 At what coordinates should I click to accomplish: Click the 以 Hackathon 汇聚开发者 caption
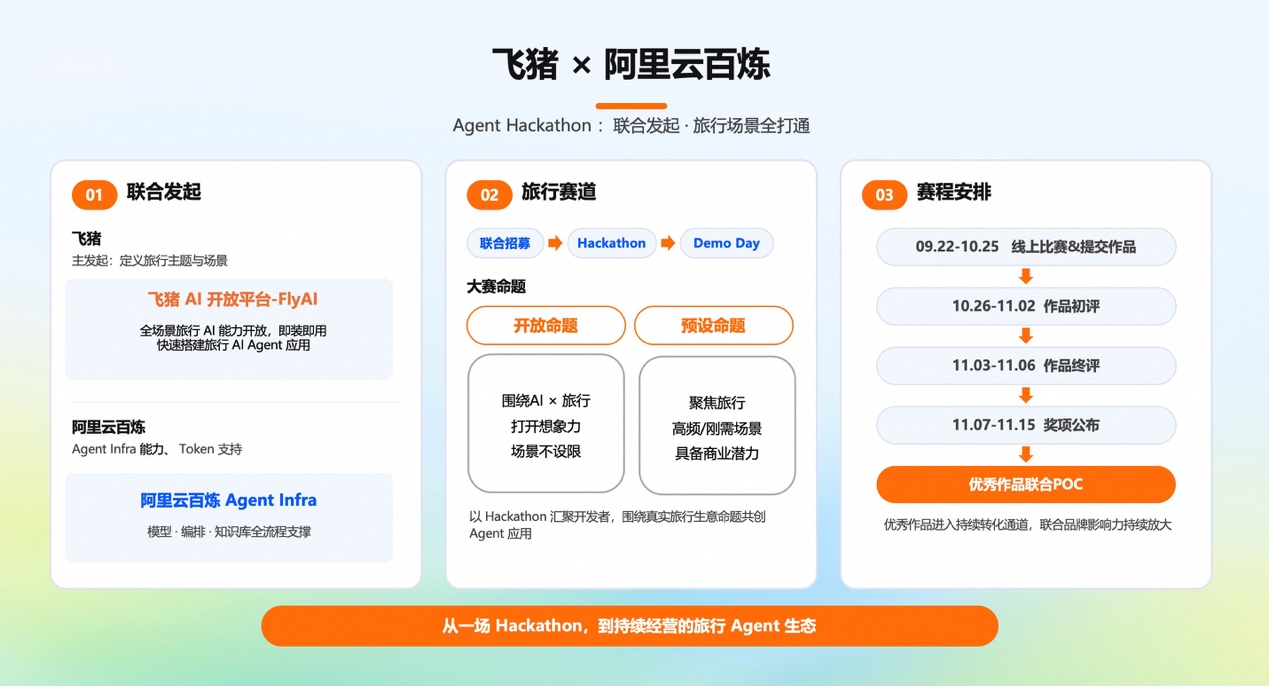[617, 525]
